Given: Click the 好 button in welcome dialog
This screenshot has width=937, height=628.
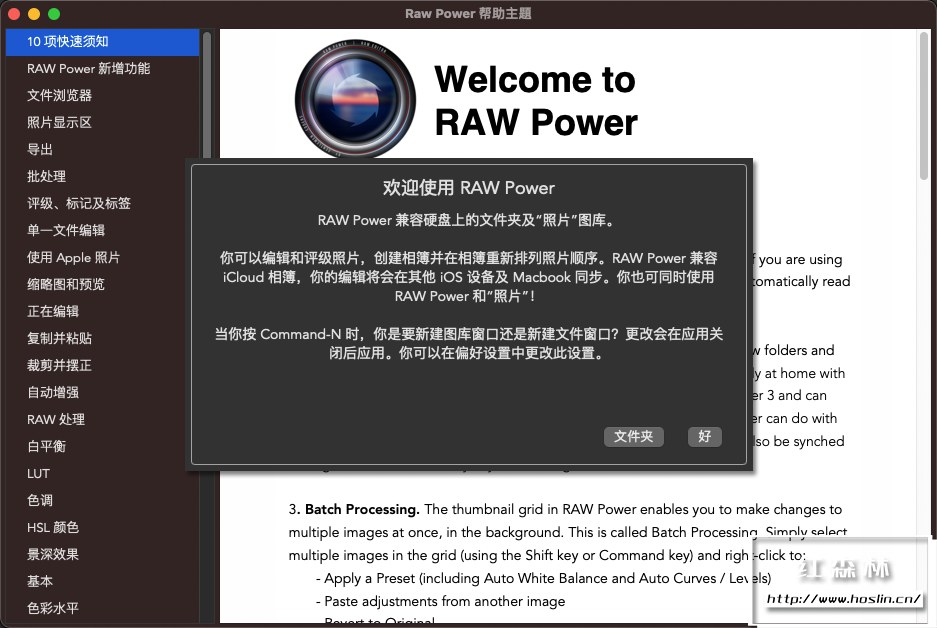Looking at the screenshot, I should tap(705, 436).
